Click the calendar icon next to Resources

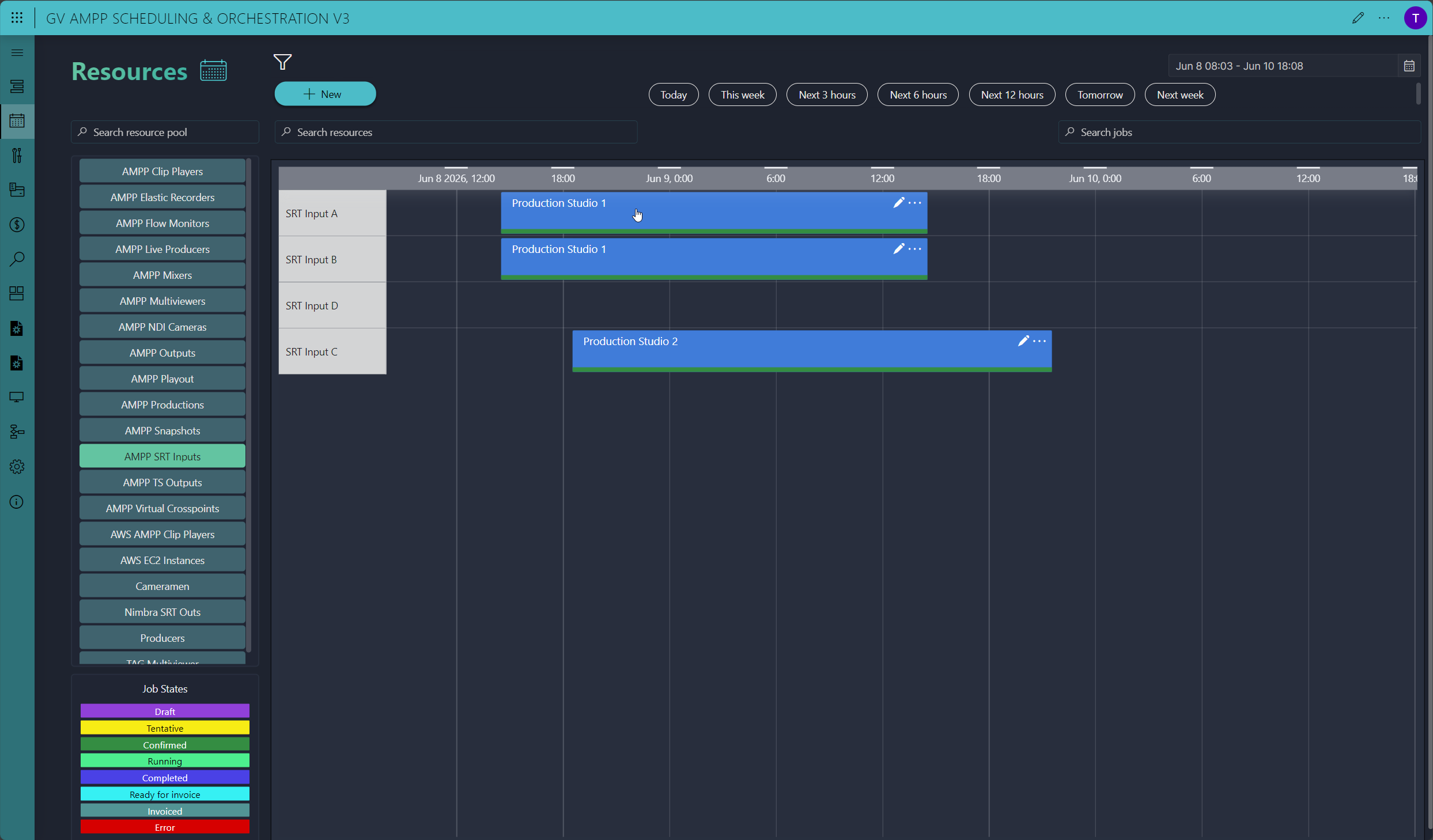[x=213, y=70]
